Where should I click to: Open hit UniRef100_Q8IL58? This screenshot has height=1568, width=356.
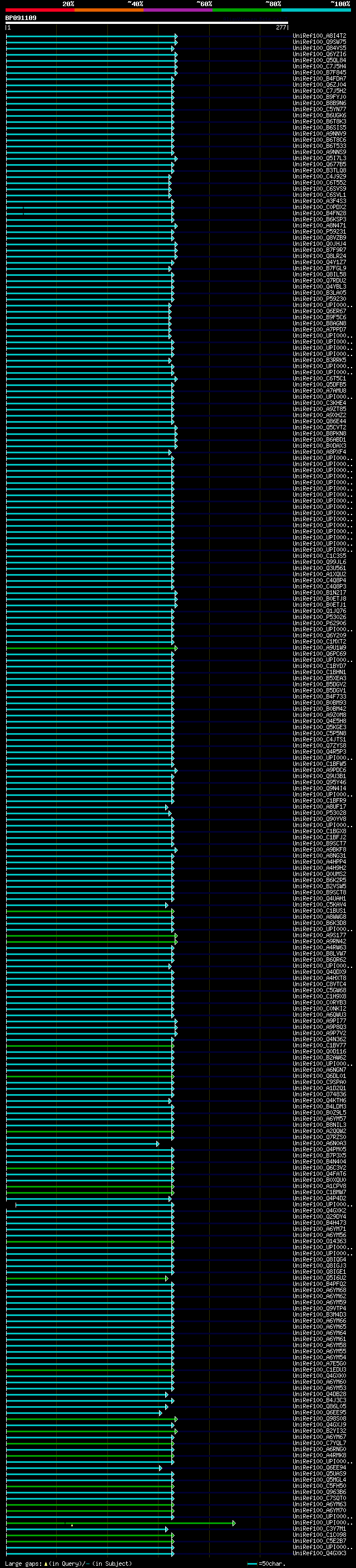click(x=319, y=275)
